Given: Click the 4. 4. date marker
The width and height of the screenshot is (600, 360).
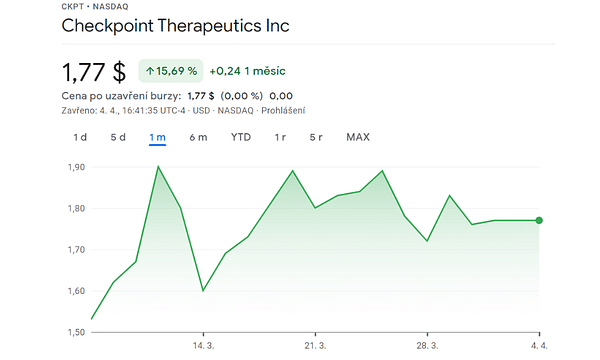Looking at the screenshot, I should (x=539, y=346).
